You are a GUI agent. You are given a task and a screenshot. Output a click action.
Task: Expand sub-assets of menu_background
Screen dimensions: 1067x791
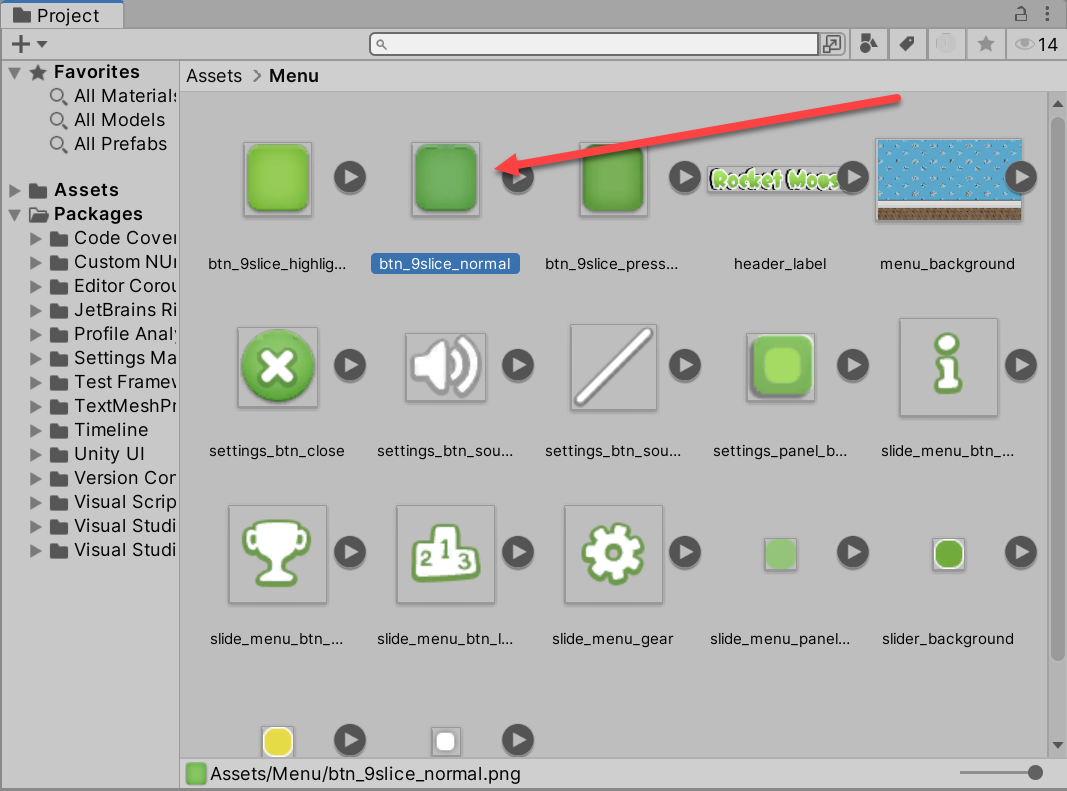tap(1021, 178)
